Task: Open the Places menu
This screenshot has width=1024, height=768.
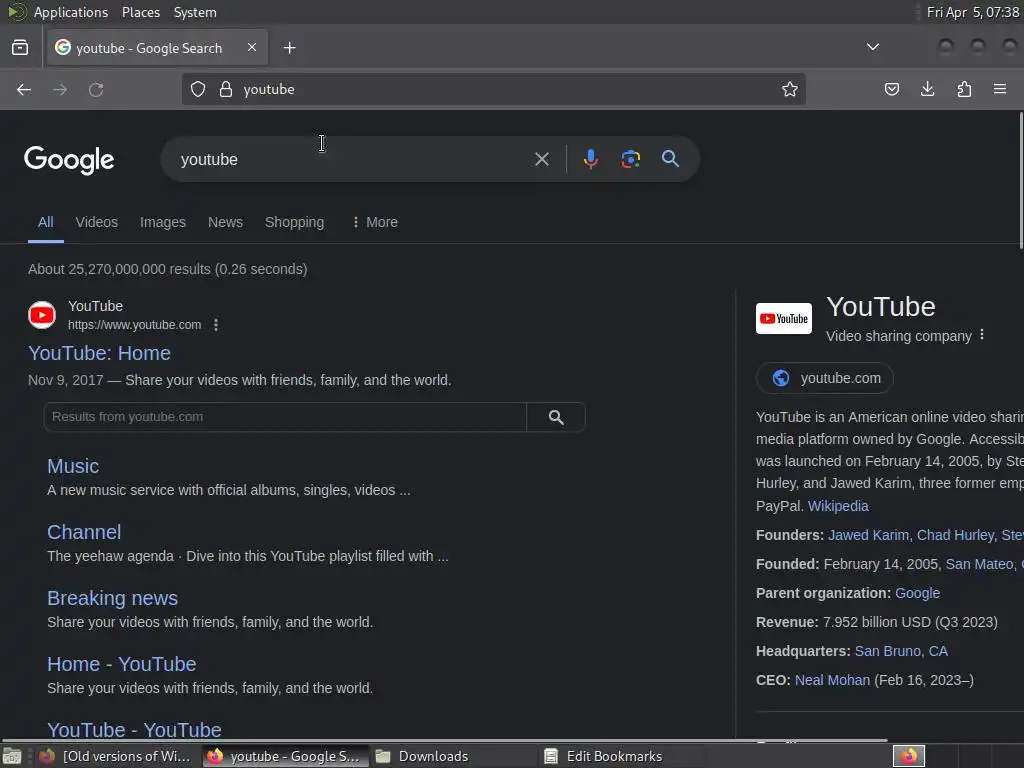Action: pyautogui.click(x=141, y=12)
